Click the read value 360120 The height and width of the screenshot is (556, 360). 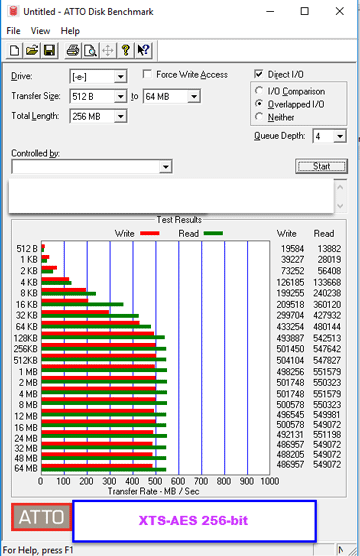pyautogui.click(x=327, y=305)
